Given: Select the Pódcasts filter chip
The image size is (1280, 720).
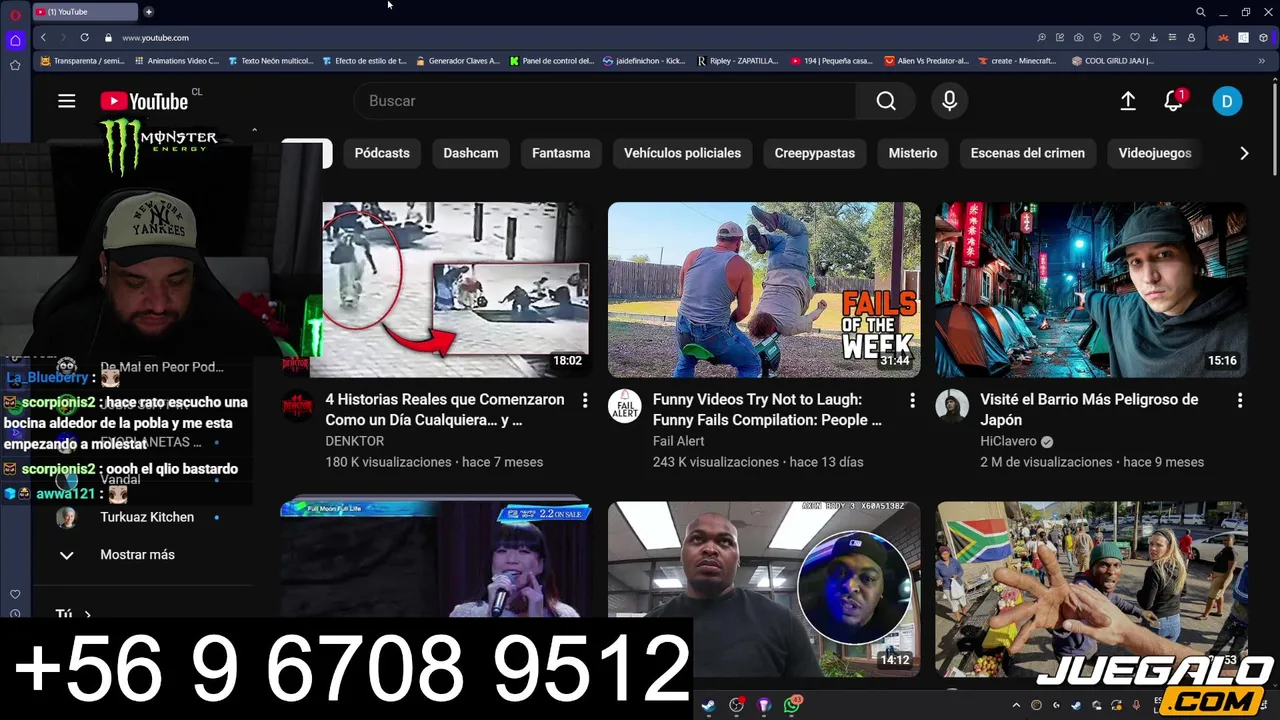Looking at the screenshot, I should (x=382, y=153).
